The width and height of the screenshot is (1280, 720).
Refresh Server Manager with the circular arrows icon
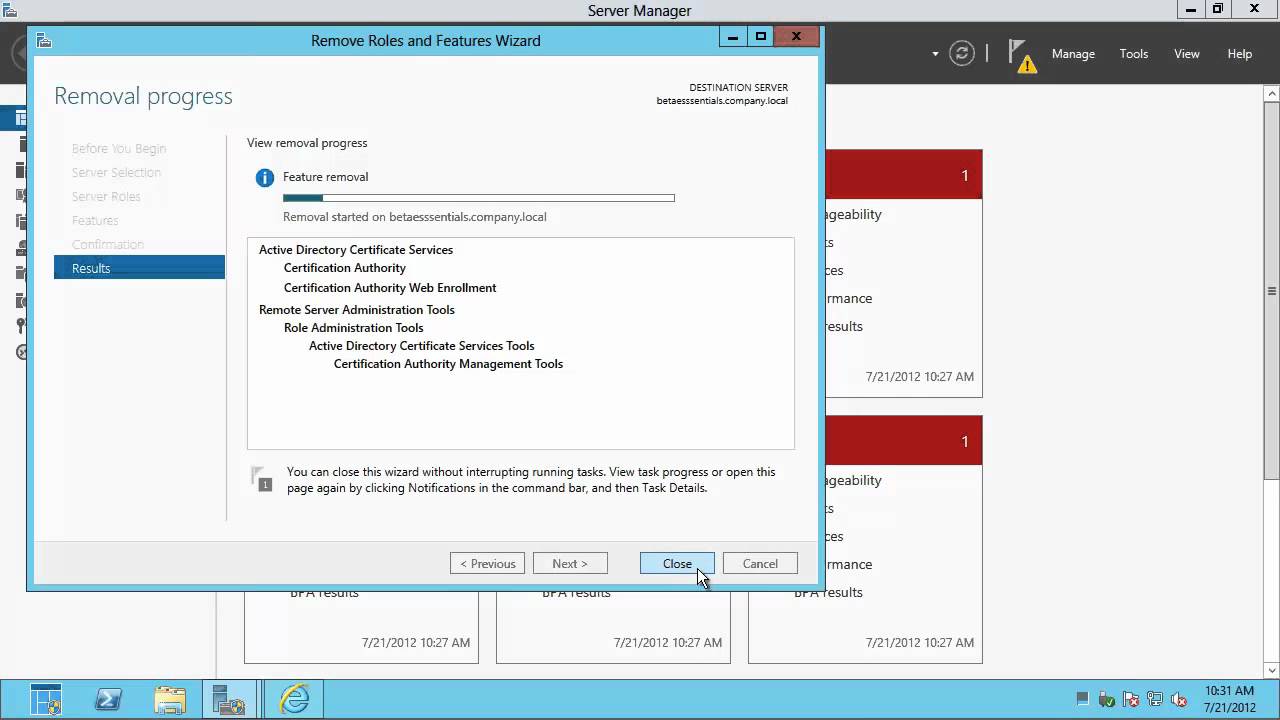click(962, 54)
